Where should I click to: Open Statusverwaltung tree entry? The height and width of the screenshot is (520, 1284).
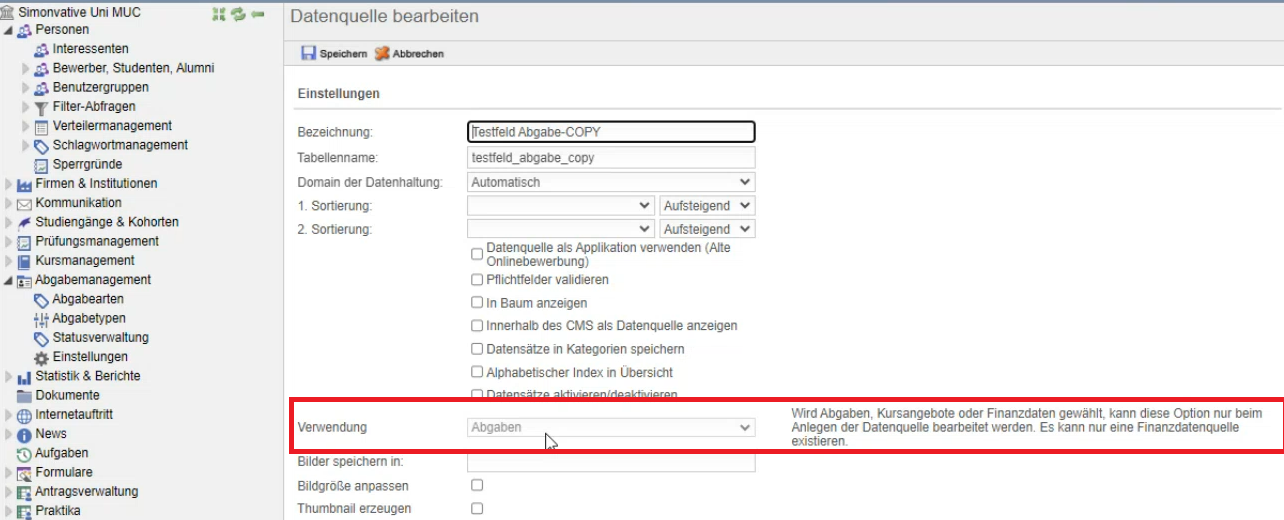coord(100,338)
